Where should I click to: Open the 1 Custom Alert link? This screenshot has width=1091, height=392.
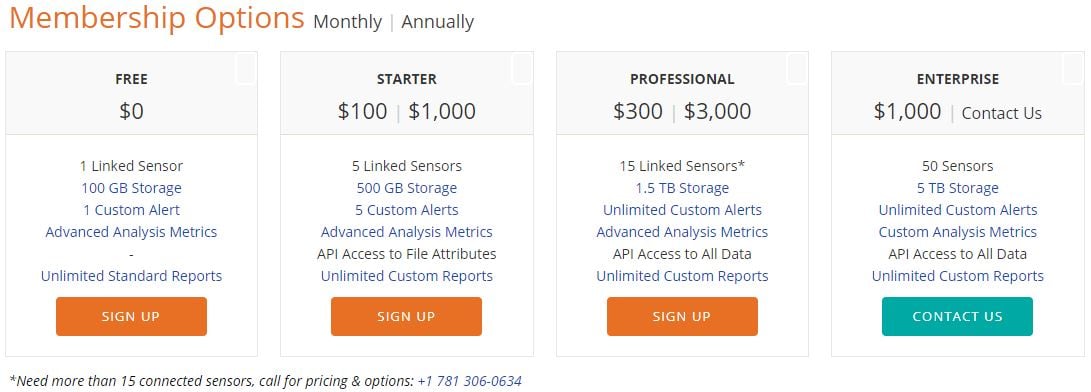click(x=131, y=210)
